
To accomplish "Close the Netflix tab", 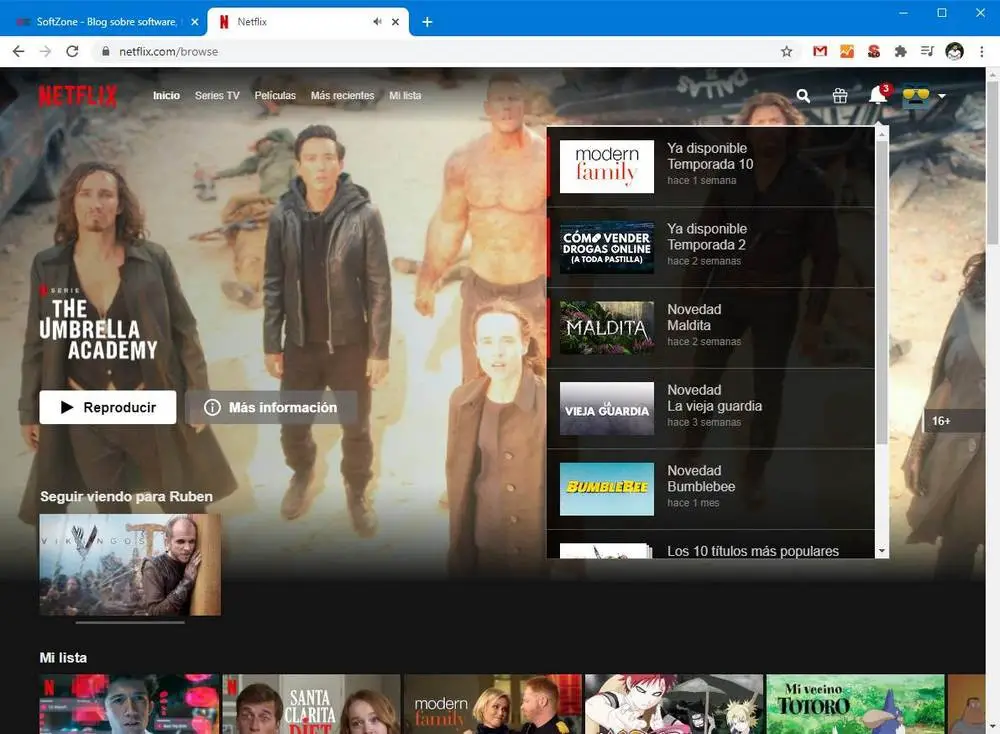I will (395, 22).
